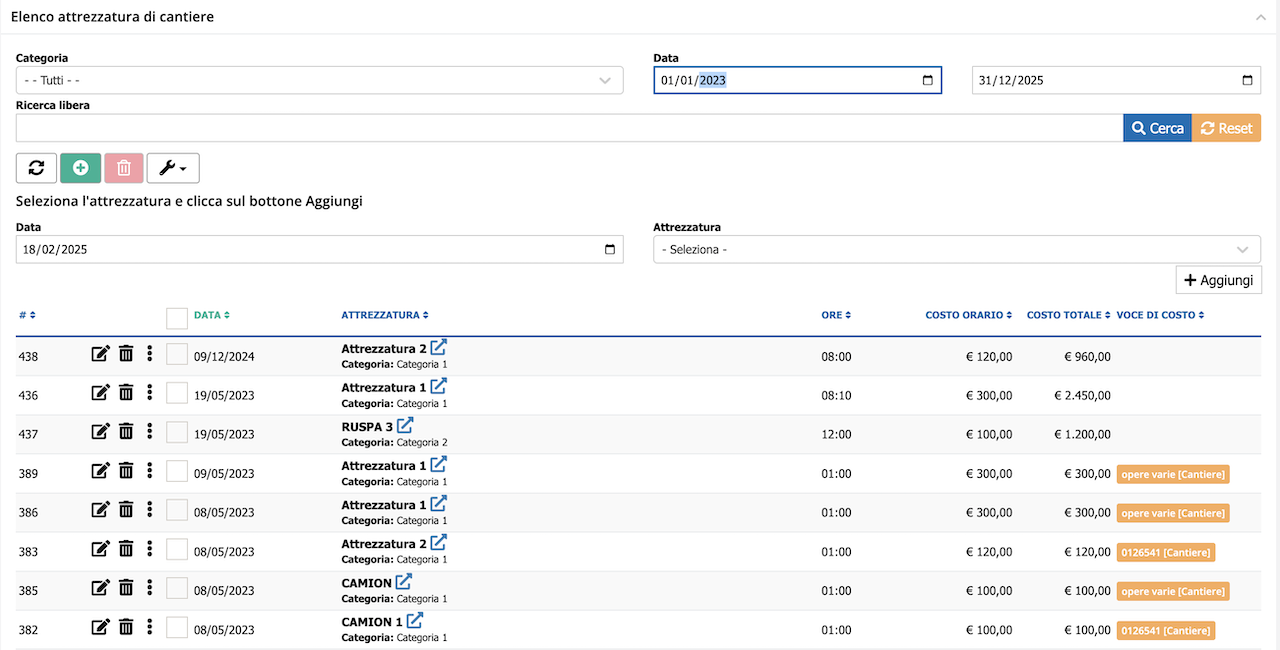Edit row 389 with pencil icon
Image resolution: width=1280 pixels, height=650 pixels.
(100, 470)
